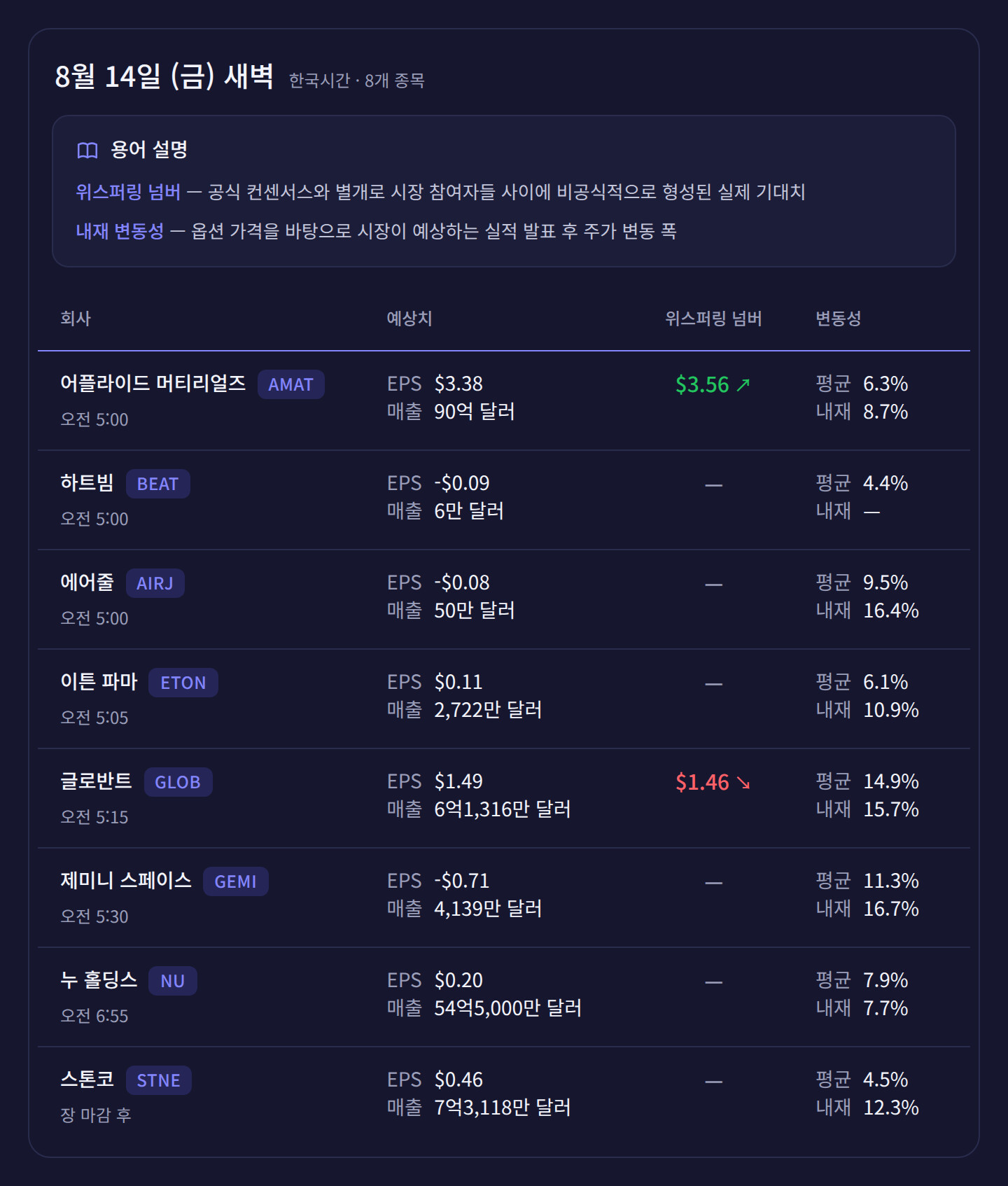The image size is (1008, 1186).
Task: Click the 위스퍼링 넘버 column header
Action: pyautogui.click(x=713, y=319)
